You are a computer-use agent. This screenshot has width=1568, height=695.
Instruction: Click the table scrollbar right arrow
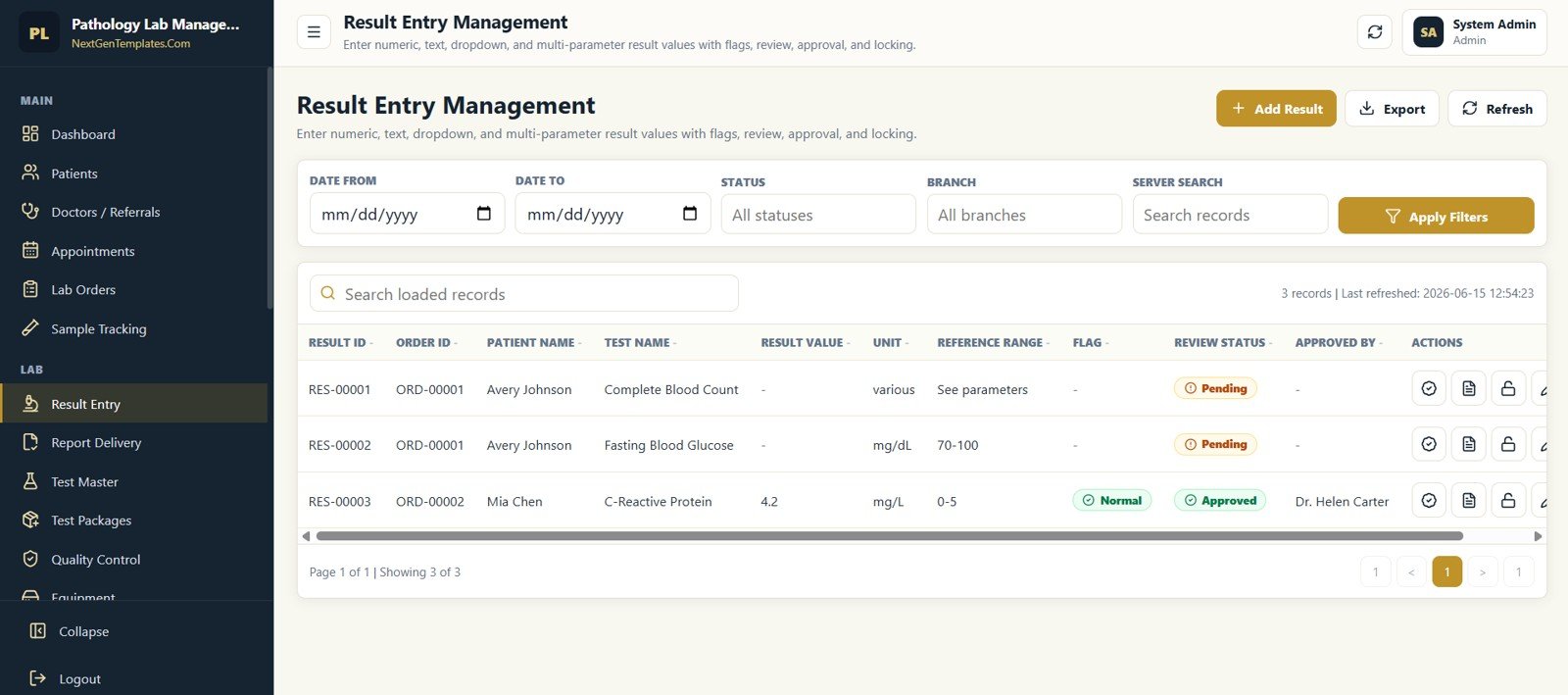click(x=1538, y=536)
